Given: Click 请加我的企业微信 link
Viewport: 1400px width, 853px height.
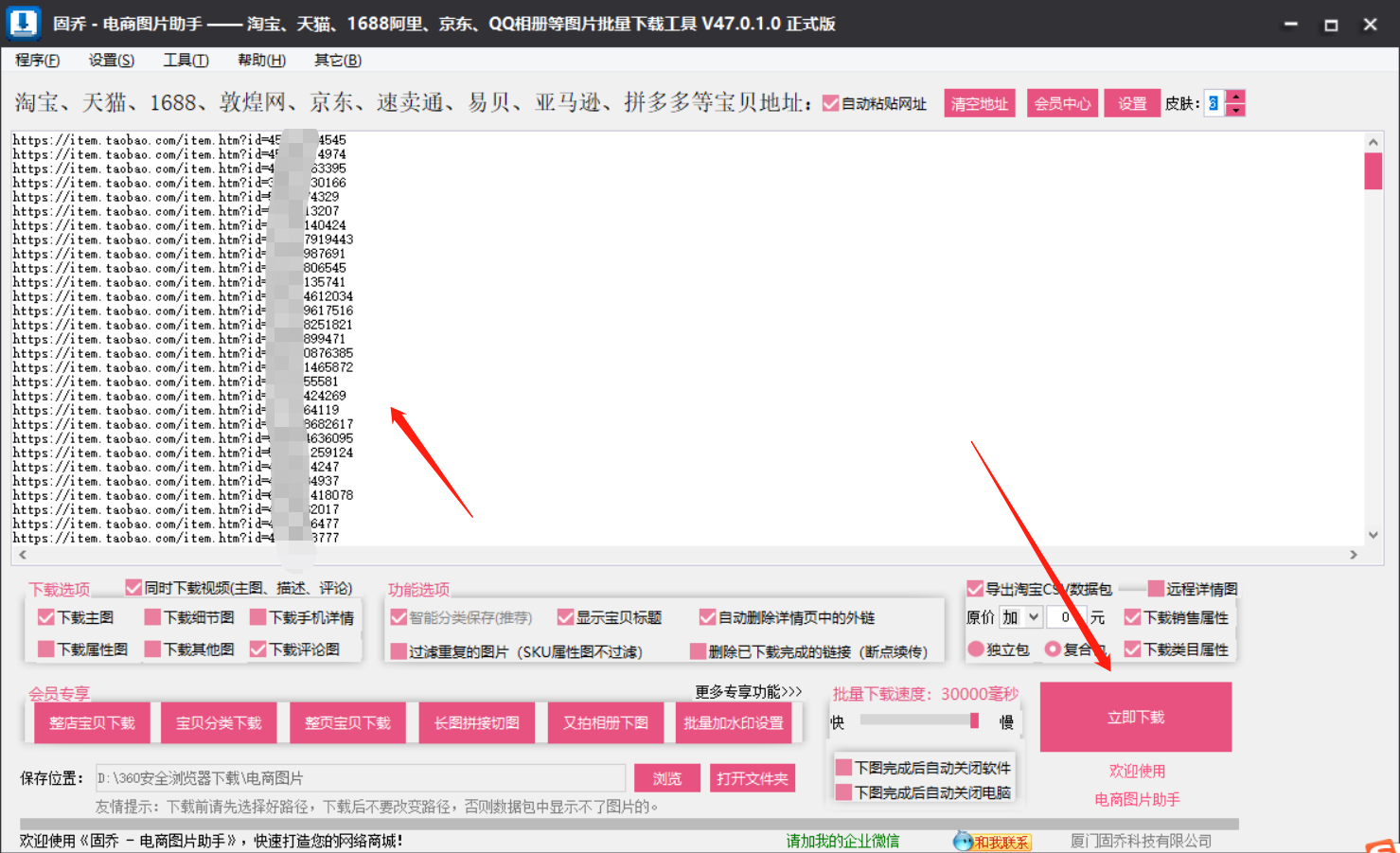Looking at the screenshot, I should point(842,841).
